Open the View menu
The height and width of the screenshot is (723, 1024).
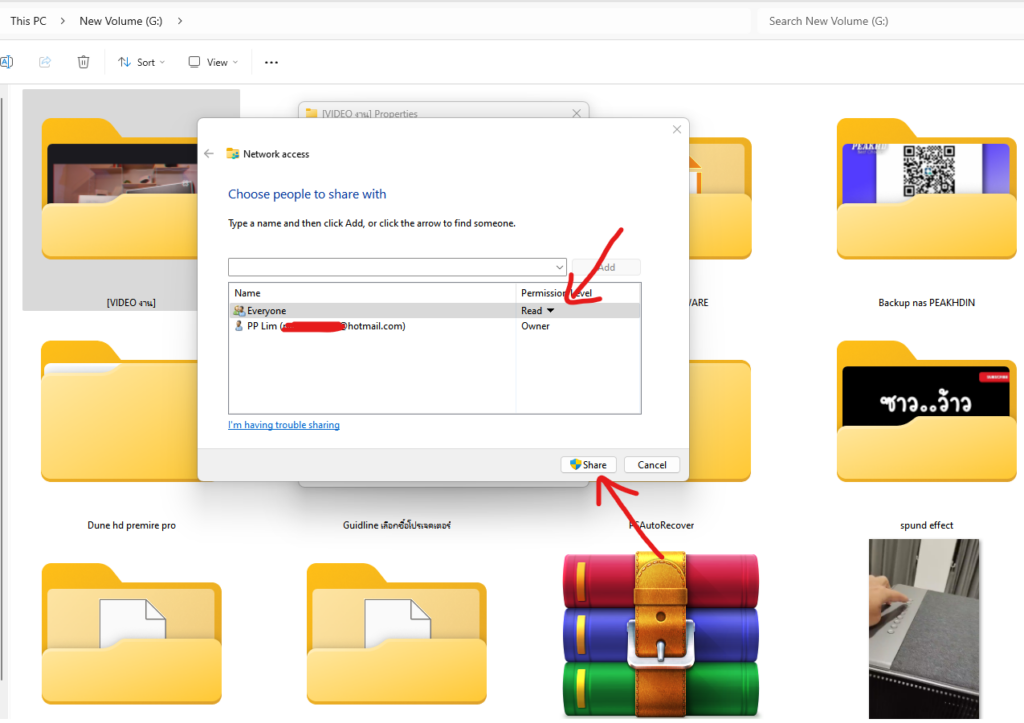point(213,62)
